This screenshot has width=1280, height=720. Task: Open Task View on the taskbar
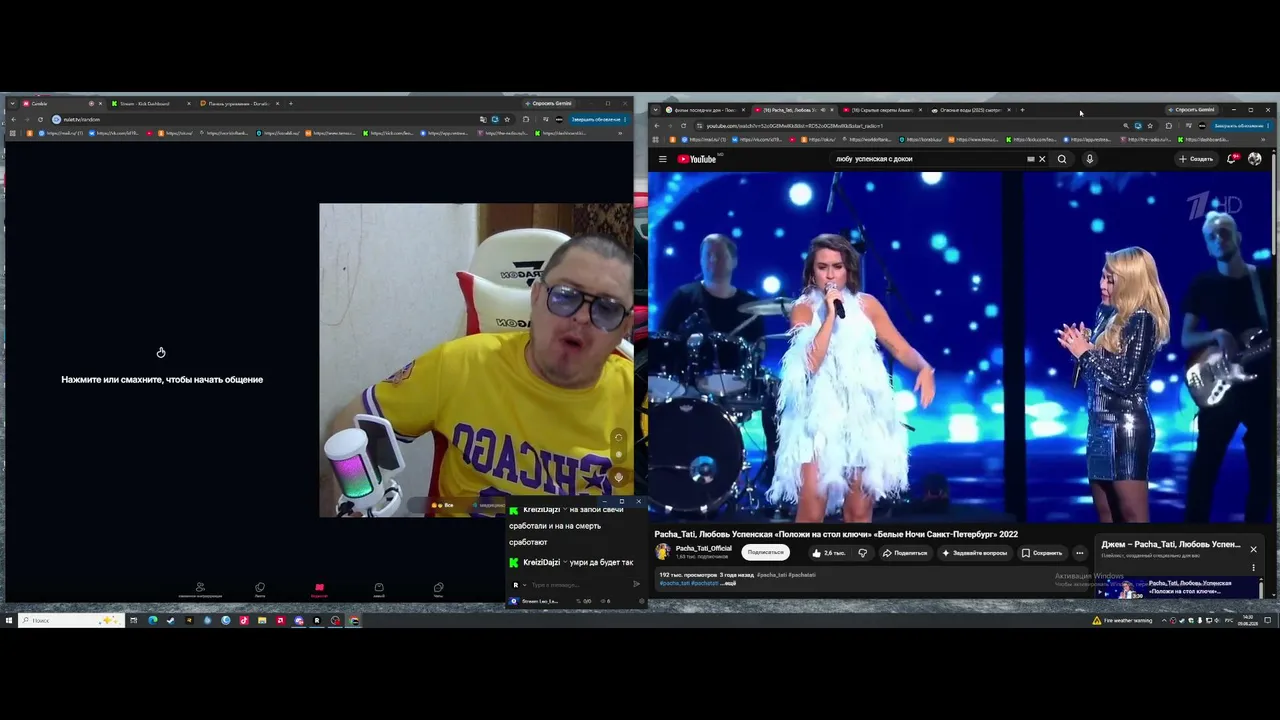(x=133, y=620)
